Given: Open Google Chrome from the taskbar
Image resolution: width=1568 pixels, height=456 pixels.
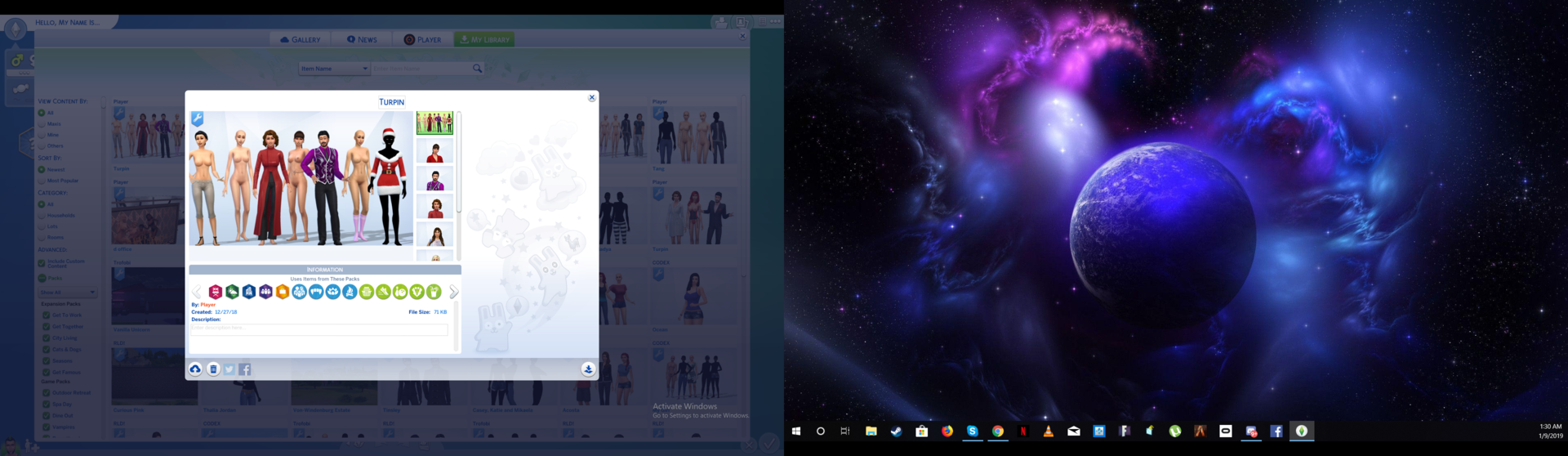Looking at the screenshot, I should click(998, 431).
